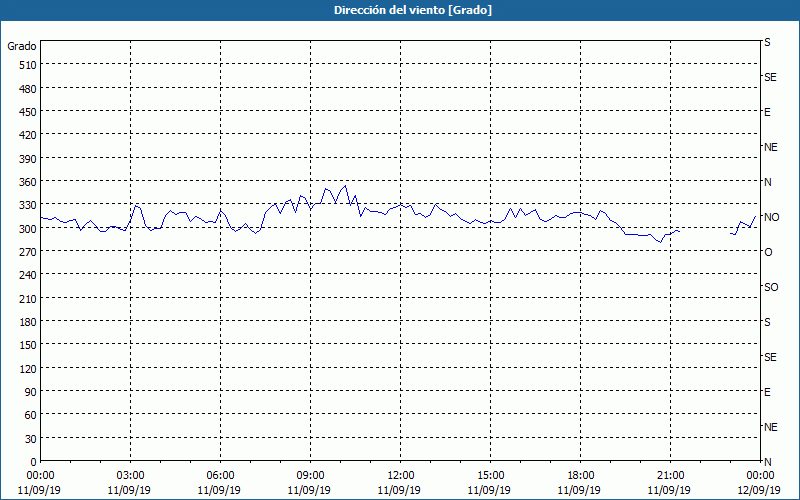Image resolution: width=800 pixels, height=500 pixels.
Task: Click the 330 y-axis label
Action: click(28, 205)
